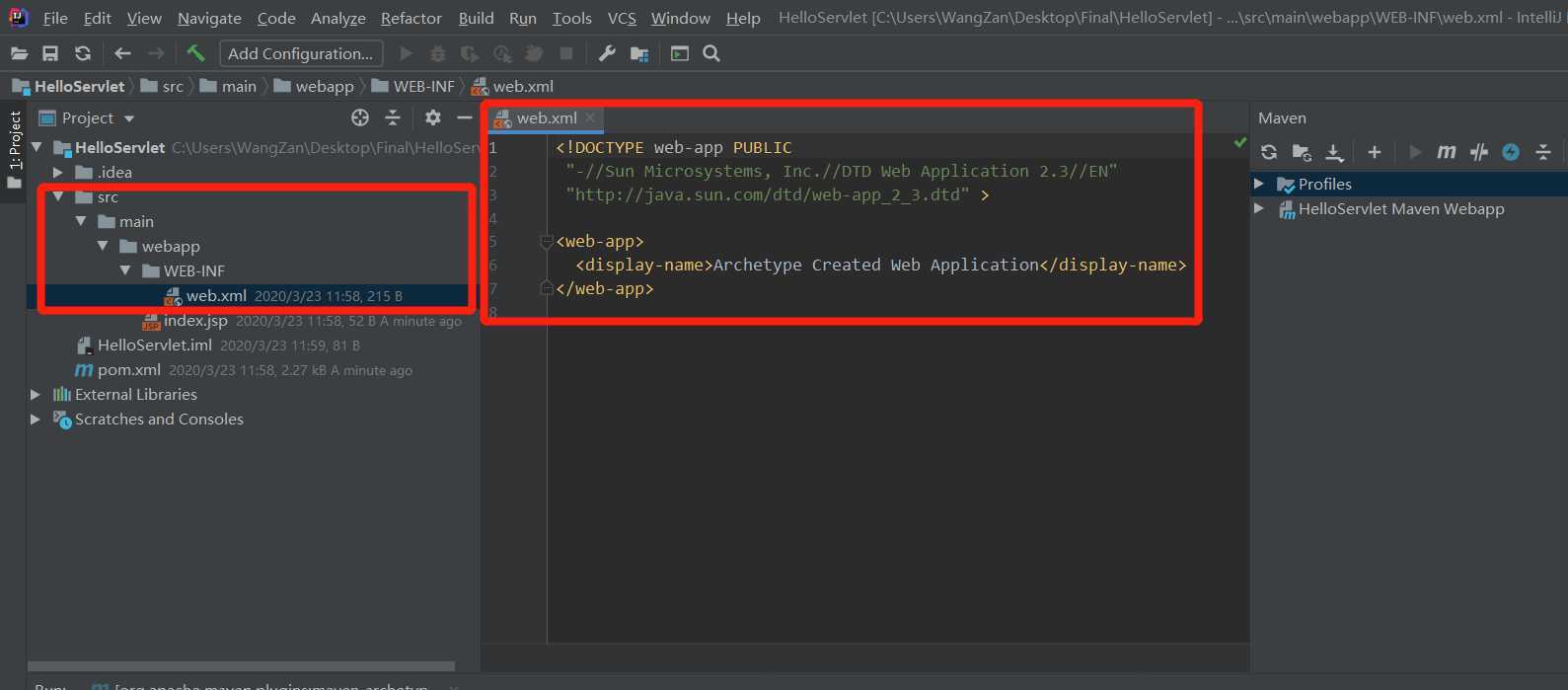Download sources and documentation in Maven
This screenshot has width=1568, height=690.
[1334, 152]
